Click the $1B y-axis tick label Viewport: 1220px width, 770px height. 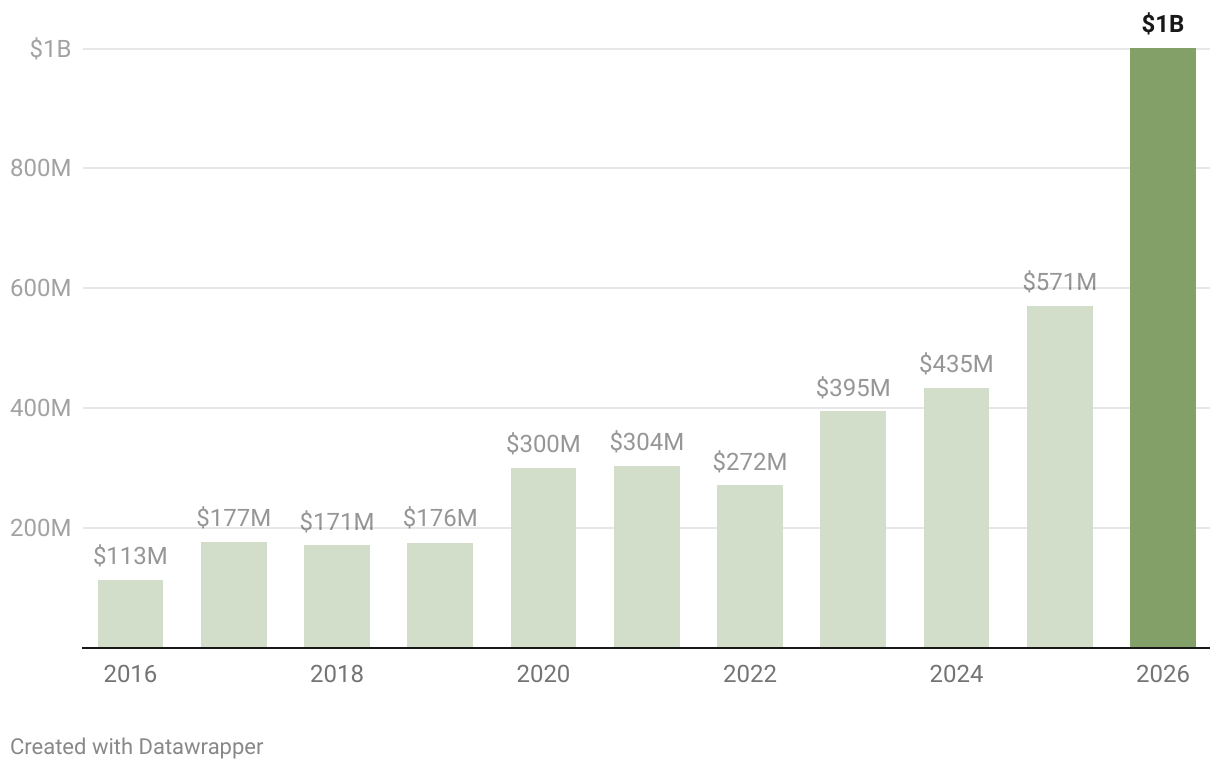(50, 48)
